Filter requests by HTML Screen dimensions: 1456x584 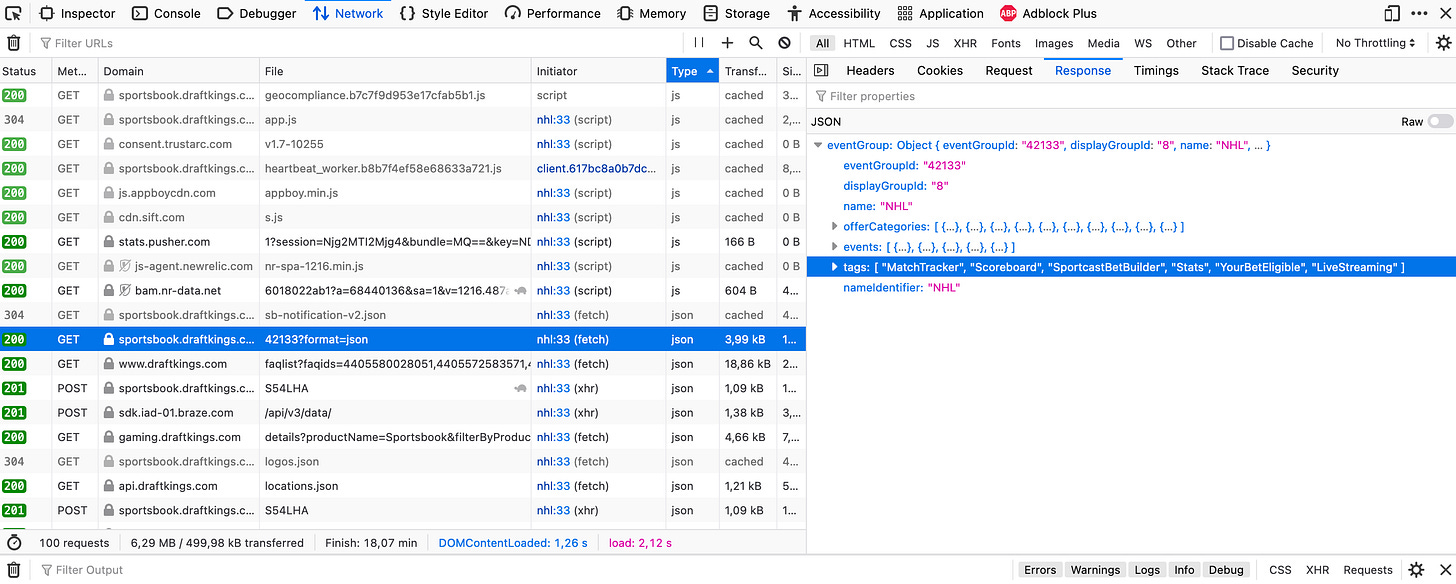[859, 43]
